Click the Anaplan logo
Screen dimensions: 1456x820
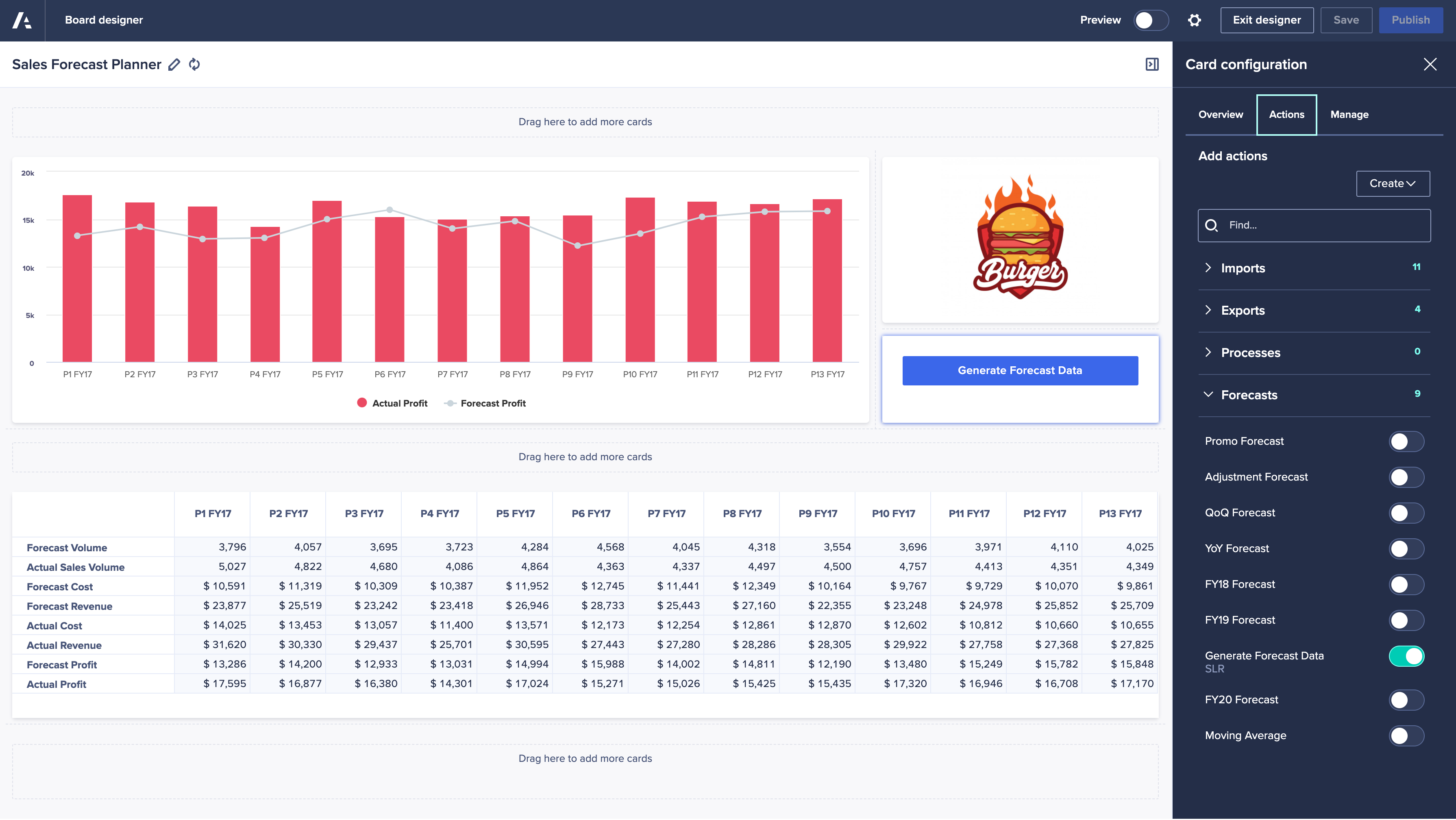click(x=23, y=20)
